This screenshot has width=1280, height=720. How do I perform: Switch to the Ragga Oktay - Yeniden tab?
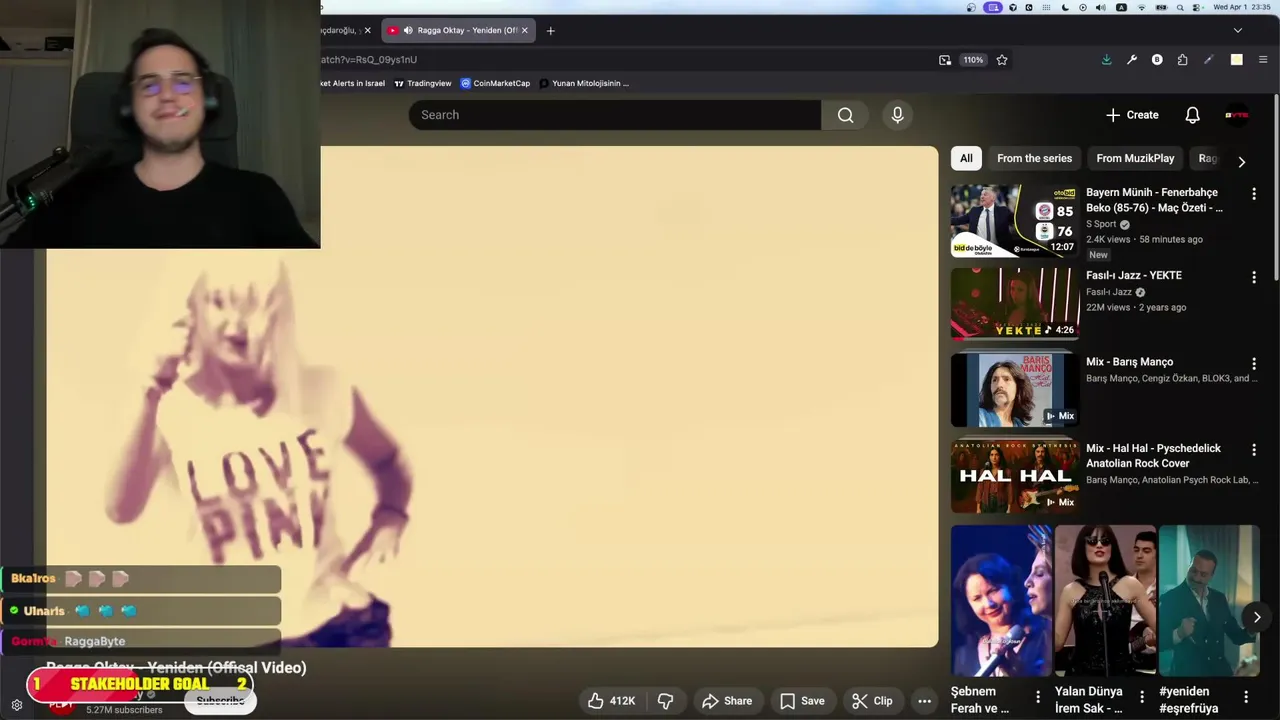[x=459, y=30]
